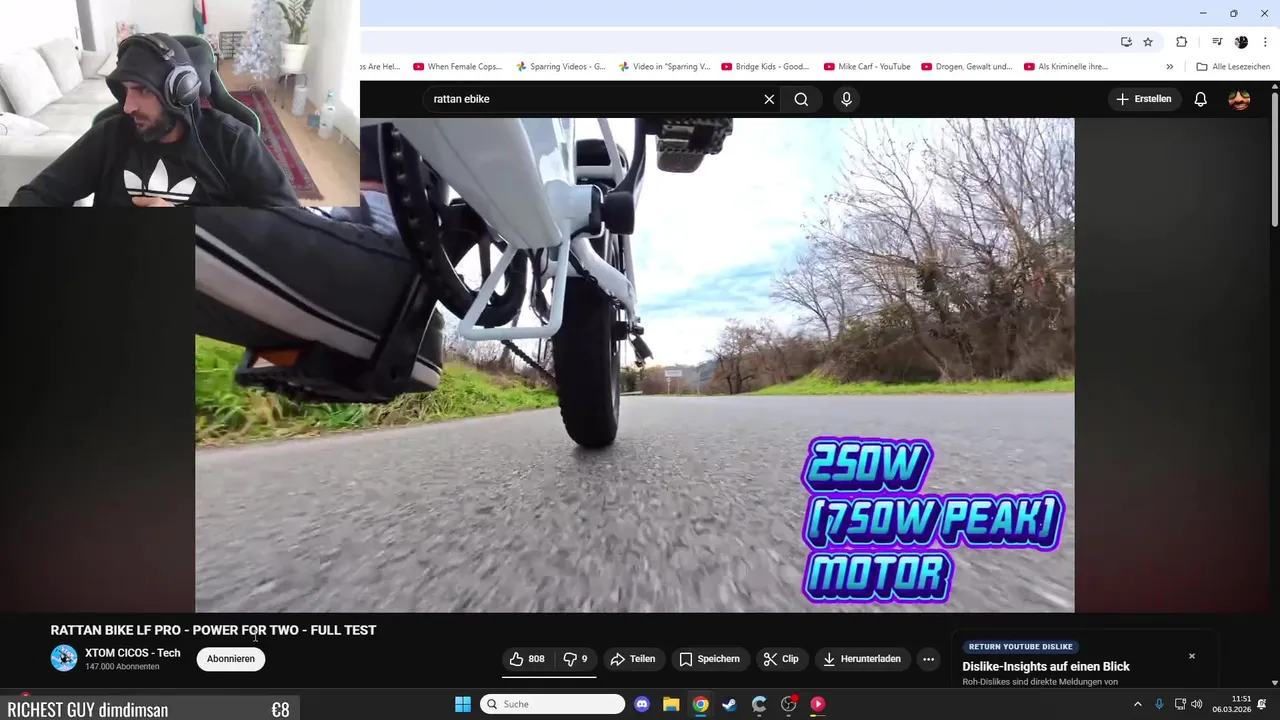Open the red play-button app in taskbar
The width and height of the screenshot is (1280, 720).
coord(817,704)
